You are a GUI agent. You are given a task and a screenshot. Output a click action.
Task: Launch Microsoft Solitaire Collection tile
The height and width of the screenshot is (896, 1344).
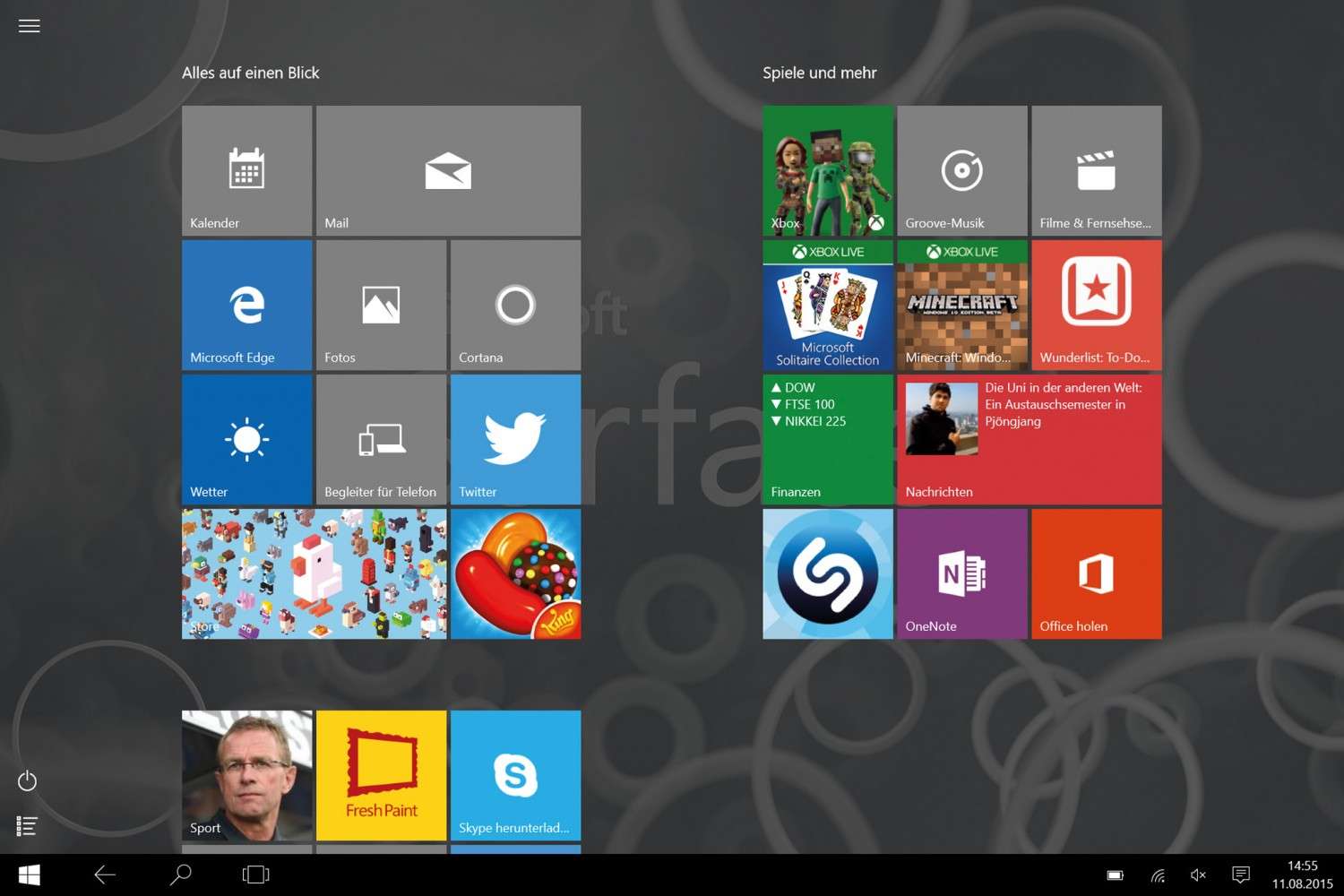pyautogui.click(x=828, y=305)
